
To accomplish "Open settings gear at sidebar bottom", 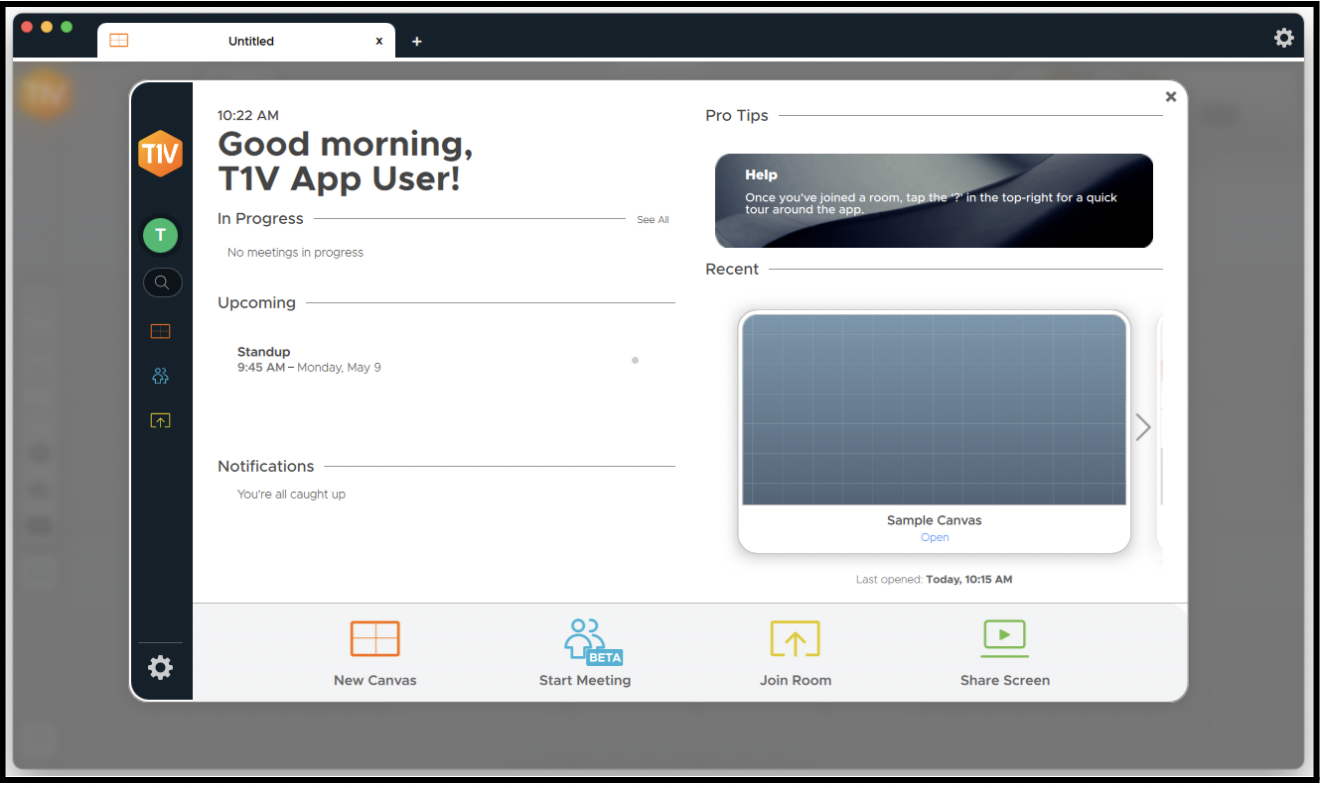I will pyautogui.click(x=160, y=668).
